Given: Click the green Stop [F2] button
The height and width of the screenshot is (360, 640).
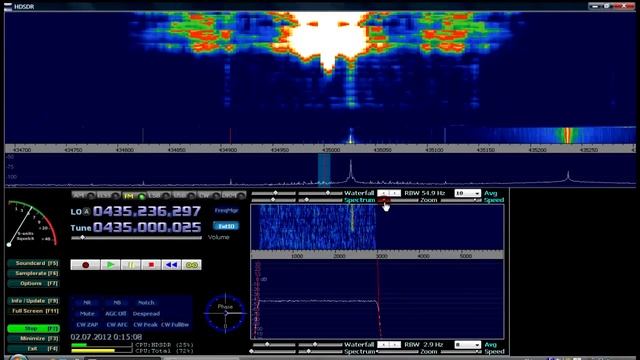Looking at the screenshot, I should point(34,328).
